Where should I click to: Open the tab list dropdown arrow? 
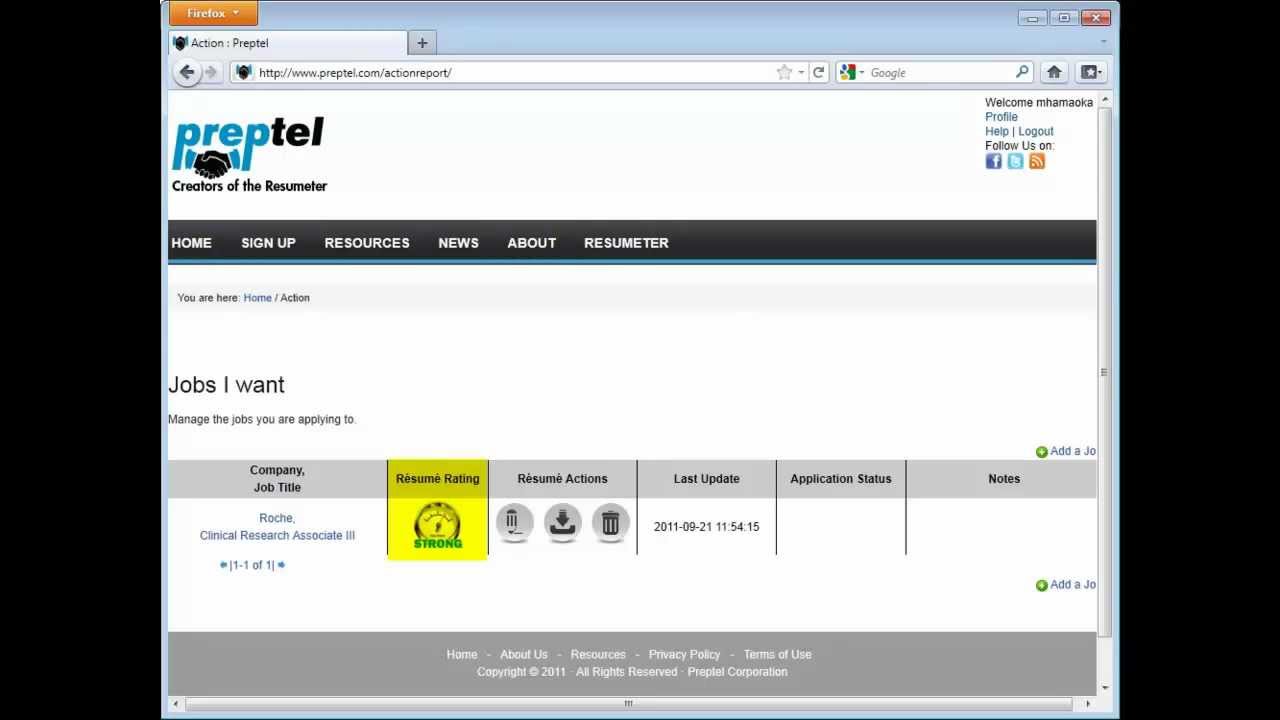click(1103, 42)
